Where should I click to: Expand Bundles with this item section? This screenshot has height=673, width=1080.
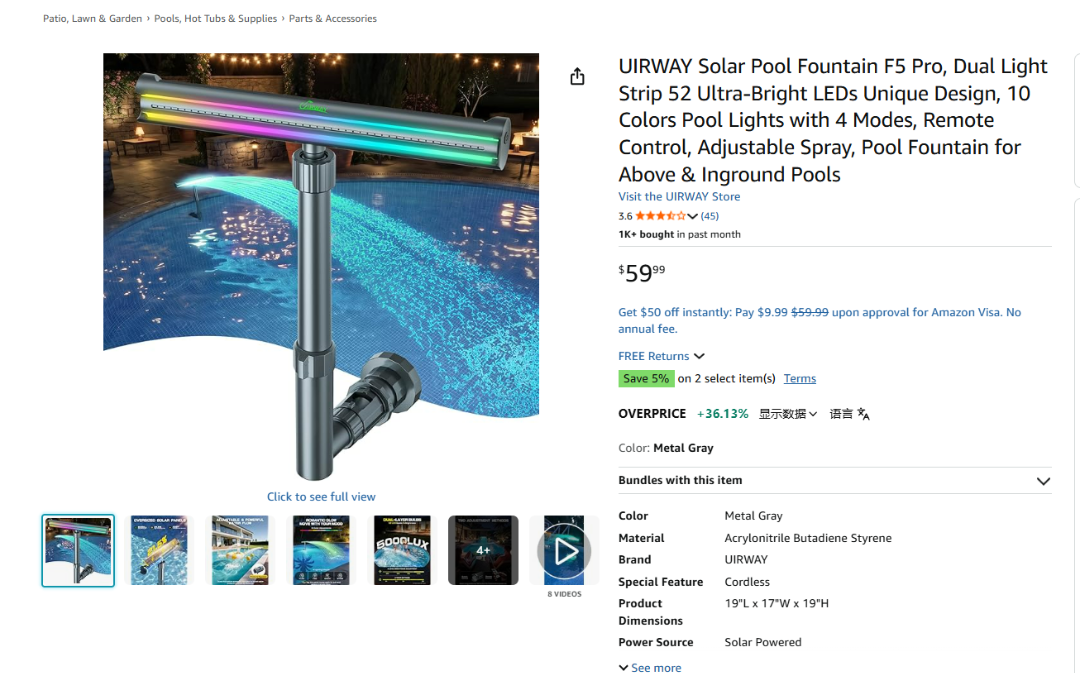point(835,481)
